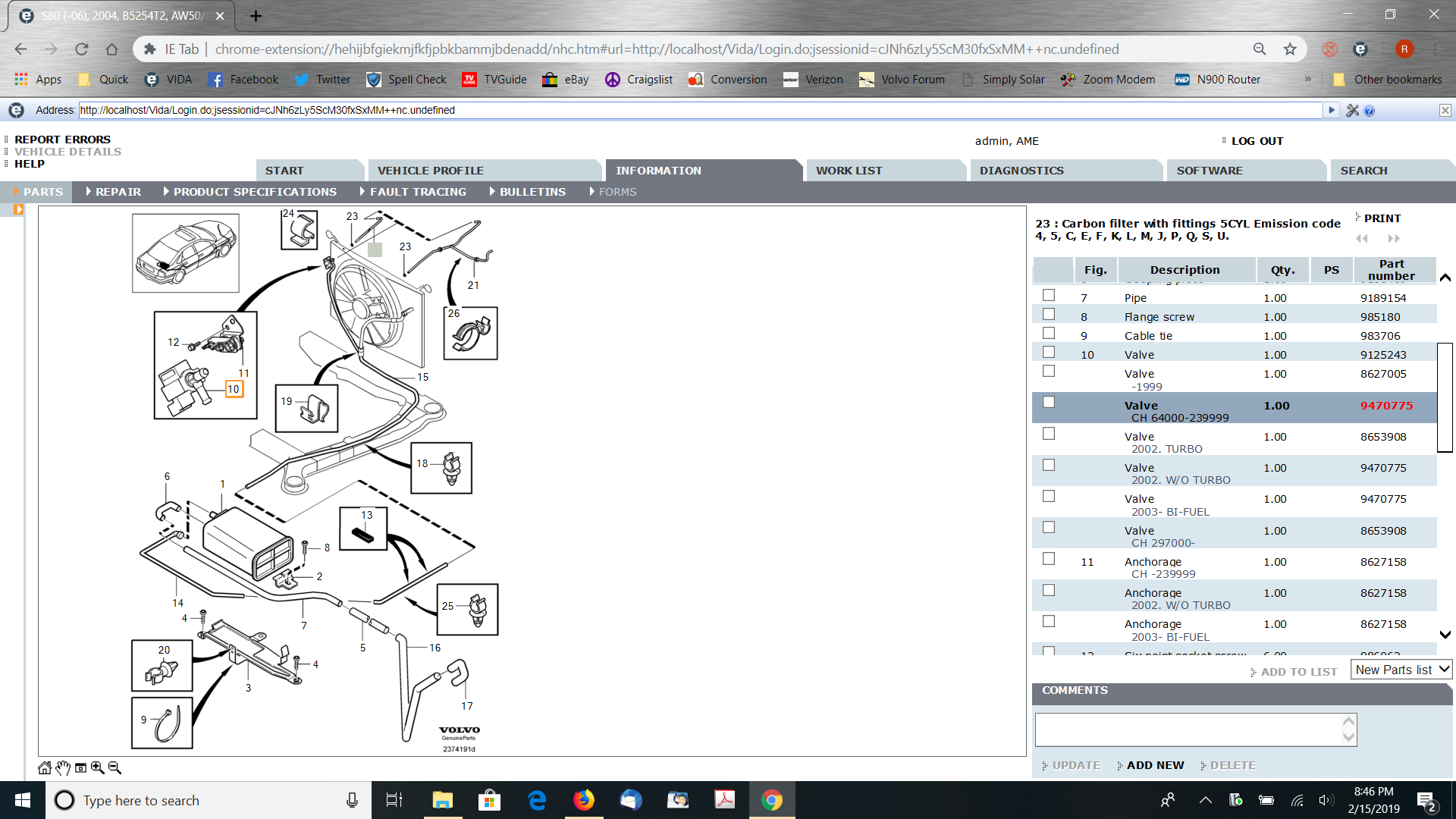
Task: Open IE Tab settings wrench icon
Action: click(x=1352, y=111)
